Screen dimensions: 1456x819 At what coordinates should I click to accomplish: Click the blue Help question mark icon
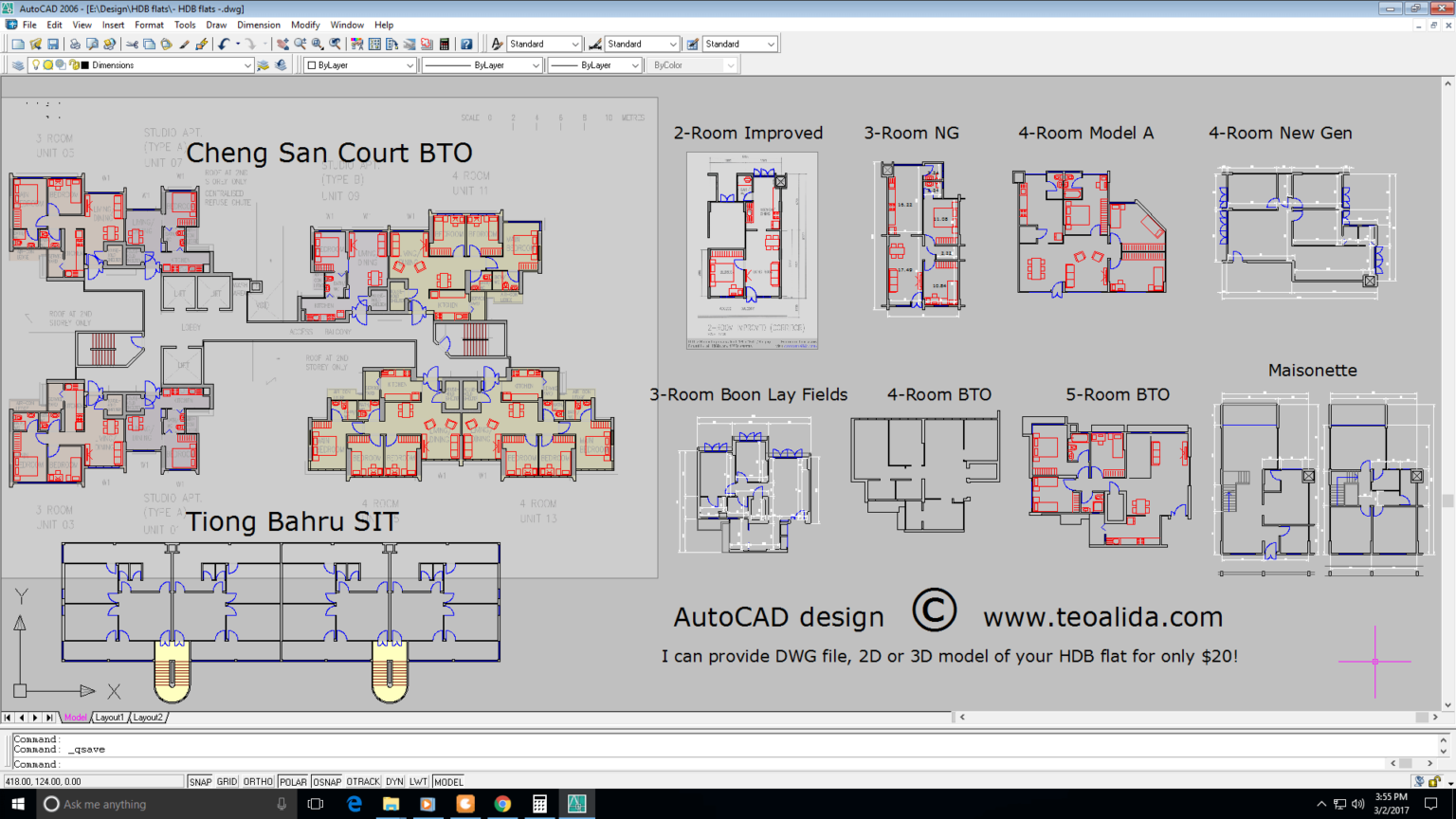466,44
